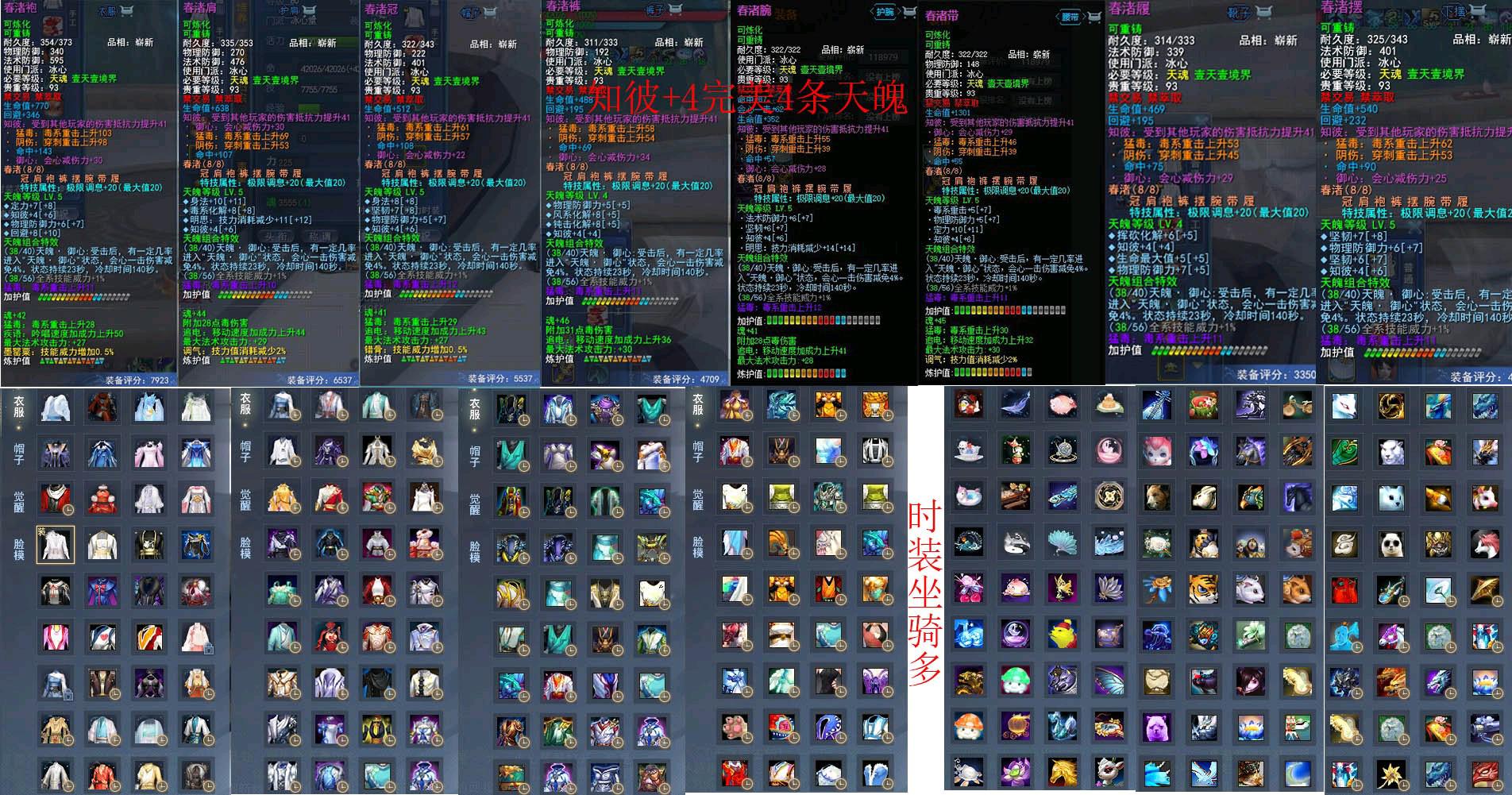
Task: Click the 护腕 slot label on 春渚腕 tooltip
Action: click(x=883, y=12)
